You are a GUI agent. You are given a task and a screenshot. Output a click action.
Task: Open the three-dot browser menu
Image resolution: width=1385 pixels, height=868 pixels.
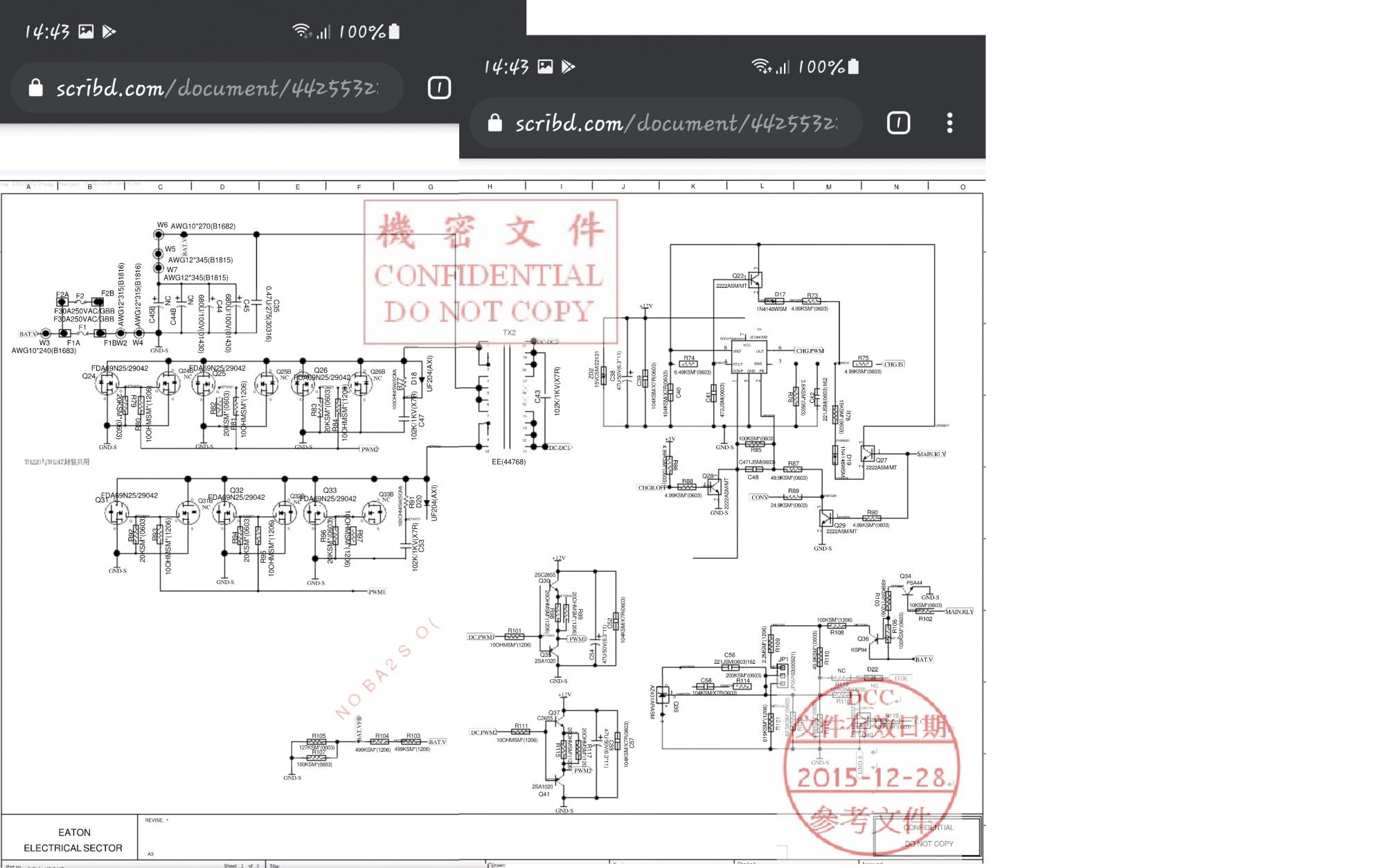[x=949, y=123]
